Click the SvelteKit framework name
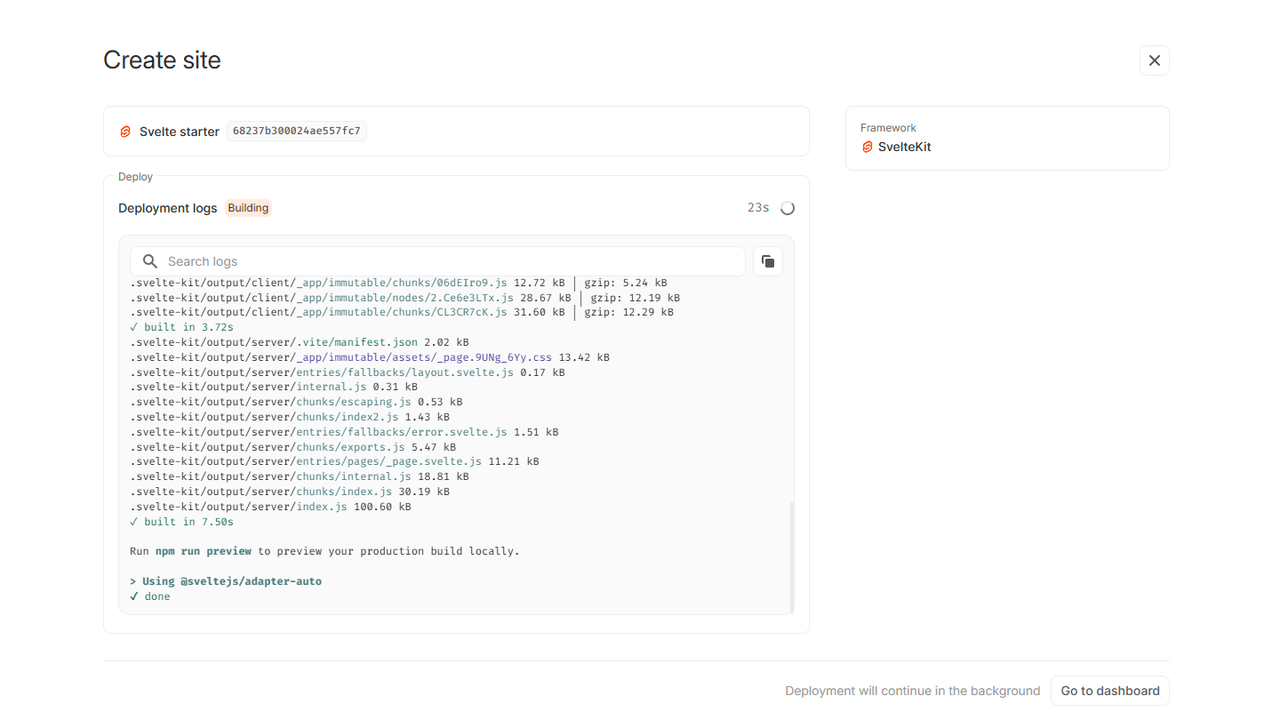 (904, 147)
